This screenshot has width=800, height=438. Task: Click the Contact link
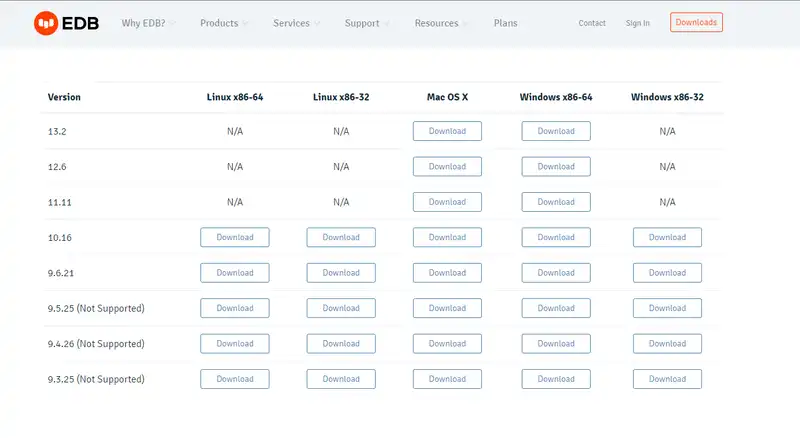[592, 23]
